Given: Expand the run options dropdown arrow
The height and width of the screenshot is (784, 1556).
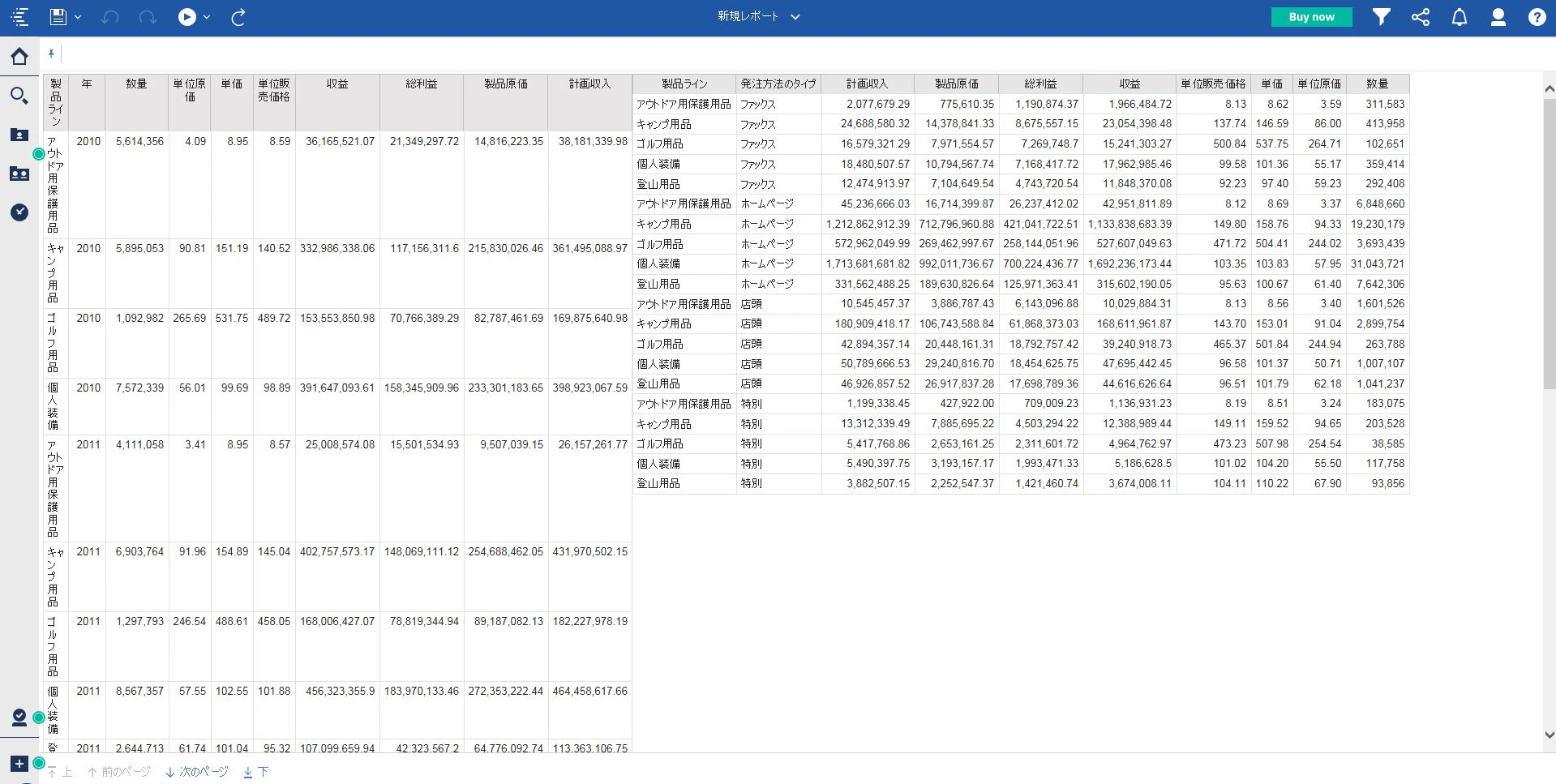Looking at the screenshot, I should 207,17.
